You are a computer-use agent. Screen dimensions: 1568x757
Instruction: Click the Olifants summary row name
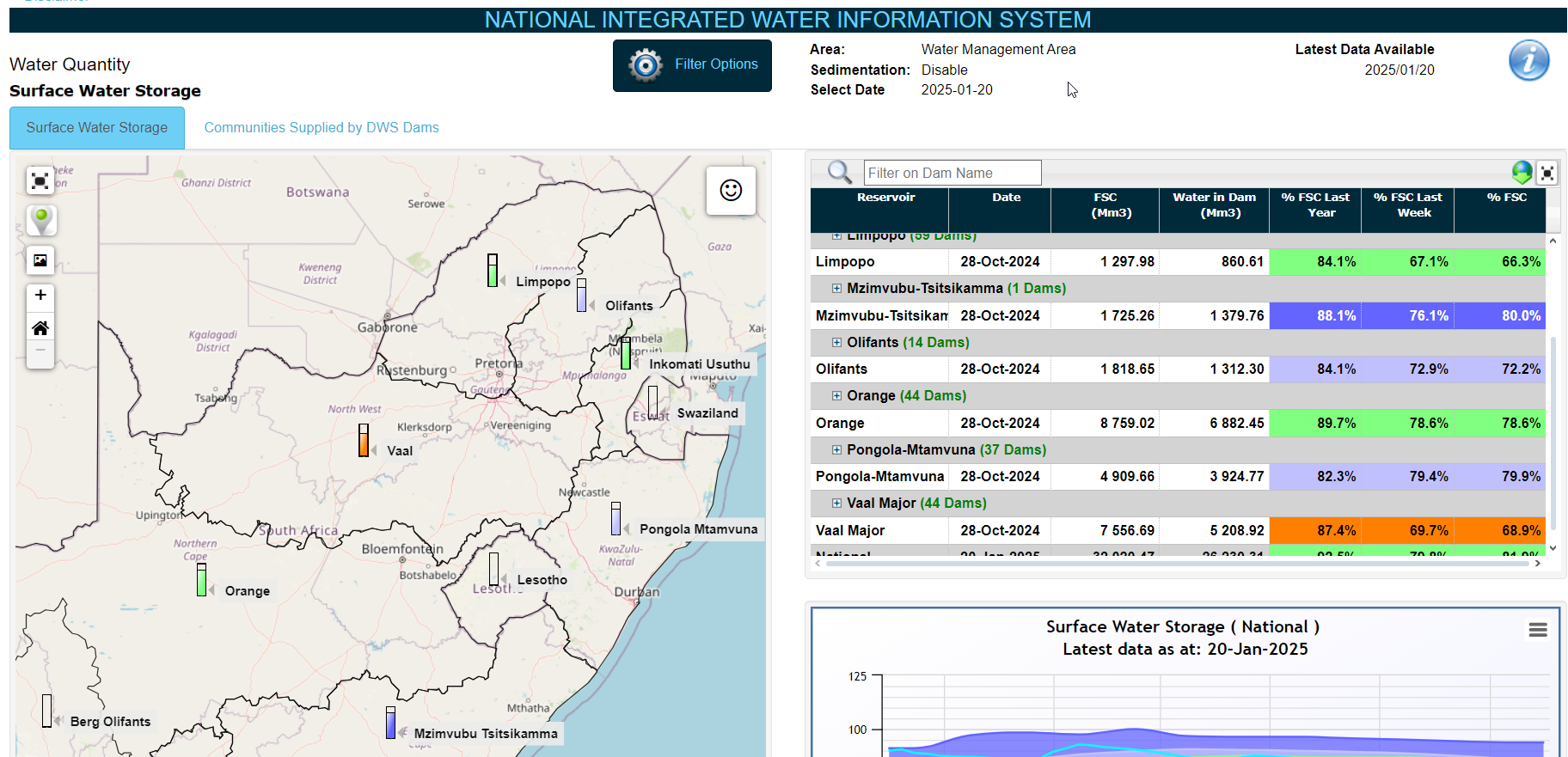842,369
